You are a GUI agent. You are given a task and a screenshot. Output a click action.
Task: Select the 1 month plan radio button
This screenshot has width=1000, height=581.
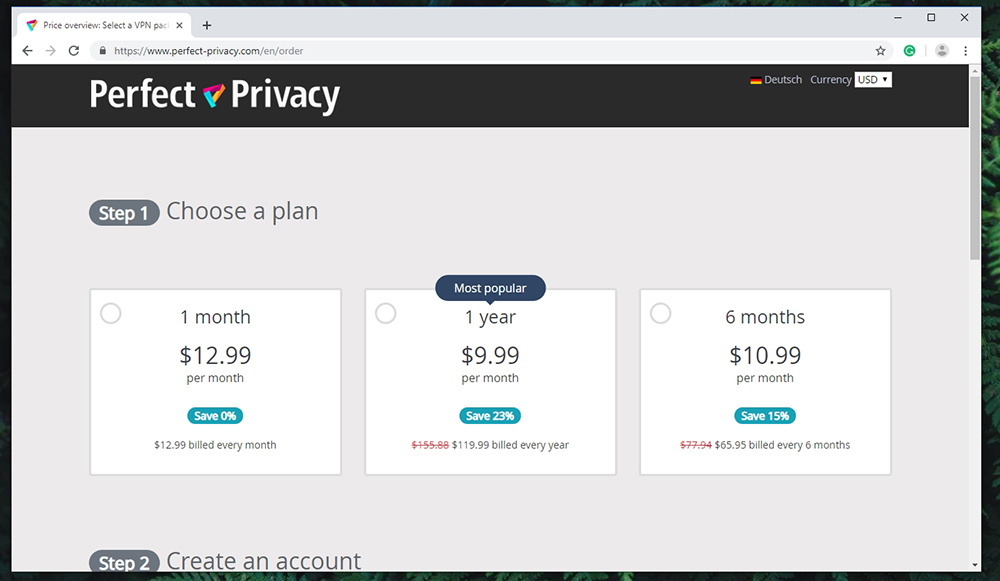[x=110, y=313]
